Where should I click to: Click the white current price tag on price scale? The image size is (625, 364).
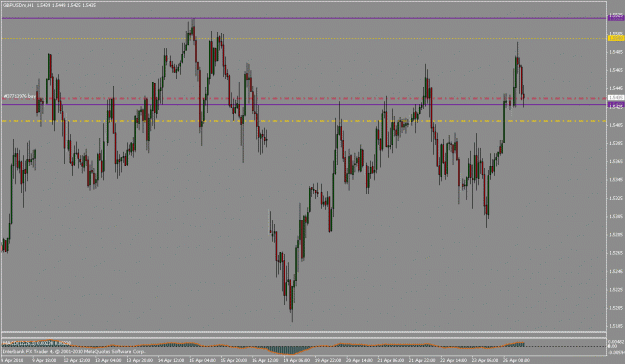click(616, 97)
